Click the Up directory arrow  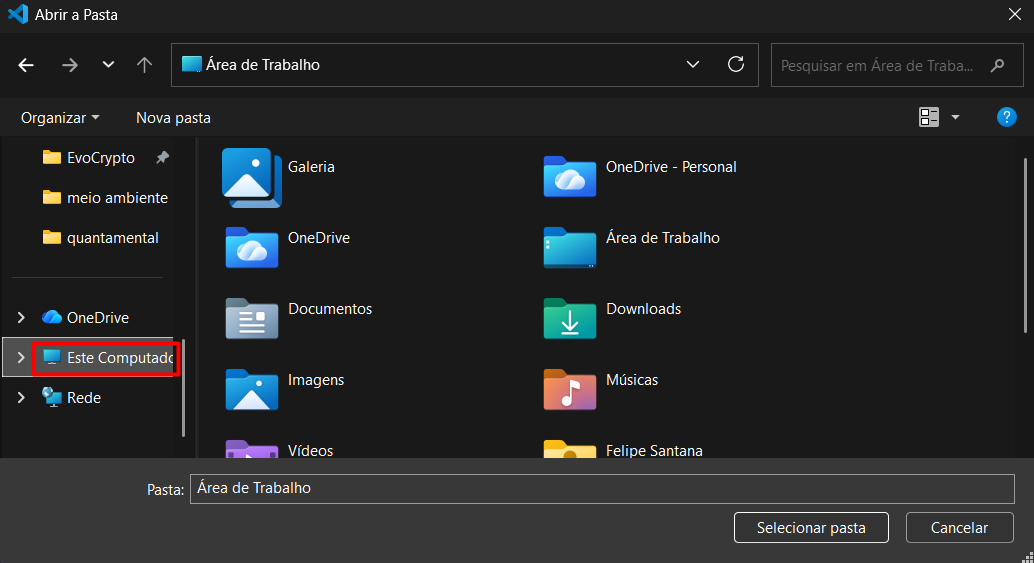click(144, 65)
